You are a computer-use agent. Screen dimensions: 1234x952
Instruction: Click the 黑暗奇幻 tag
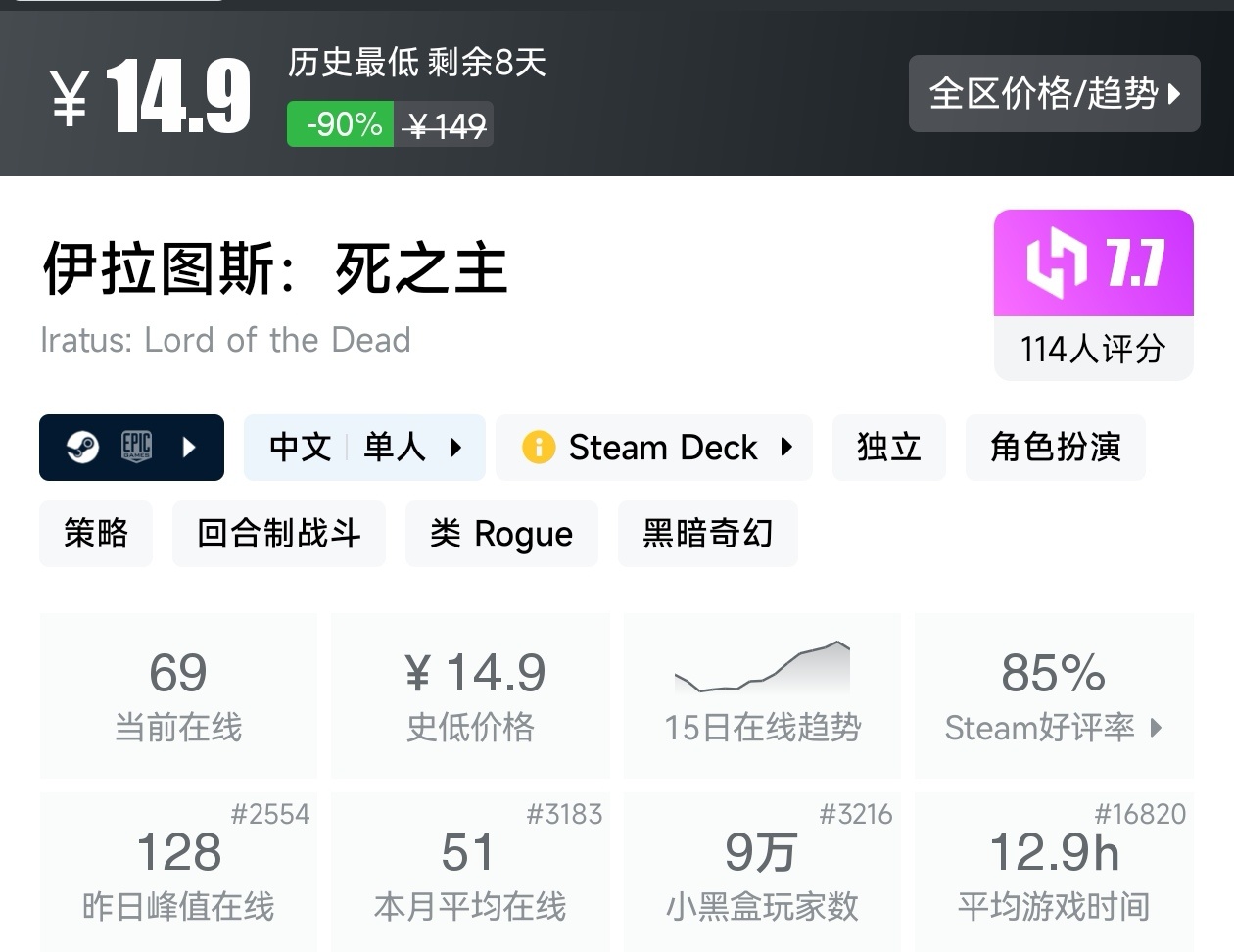[x=707, y=534]
